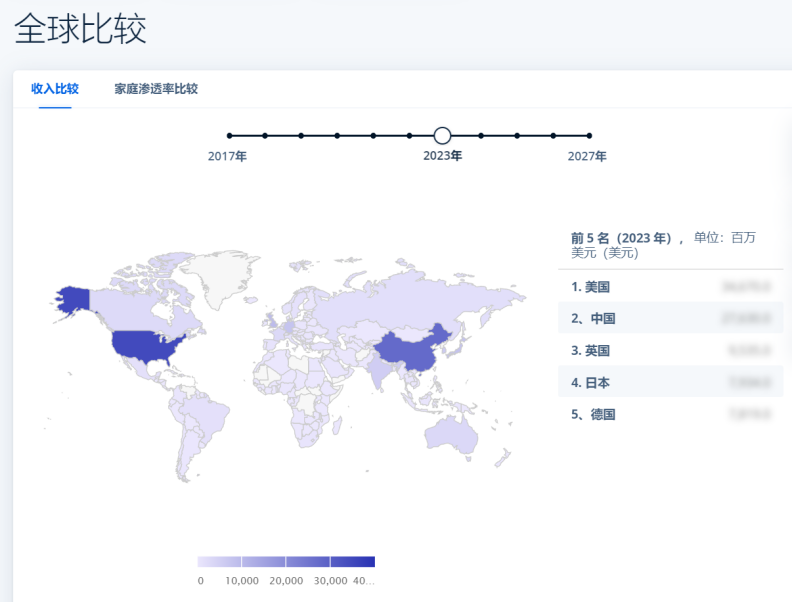Select the 2、中国 ranking entry
This screenshot has height=602, width=792.
point(670,319)
